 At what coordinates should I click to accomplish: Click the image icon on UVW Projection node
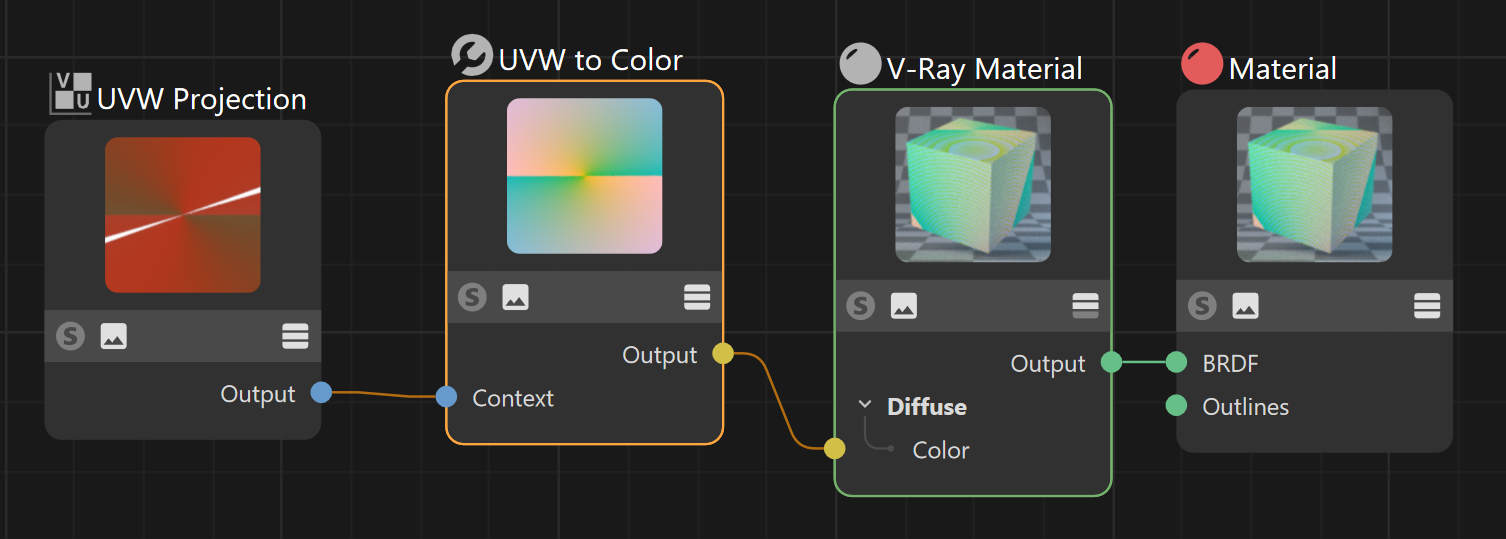click(114, 336)
